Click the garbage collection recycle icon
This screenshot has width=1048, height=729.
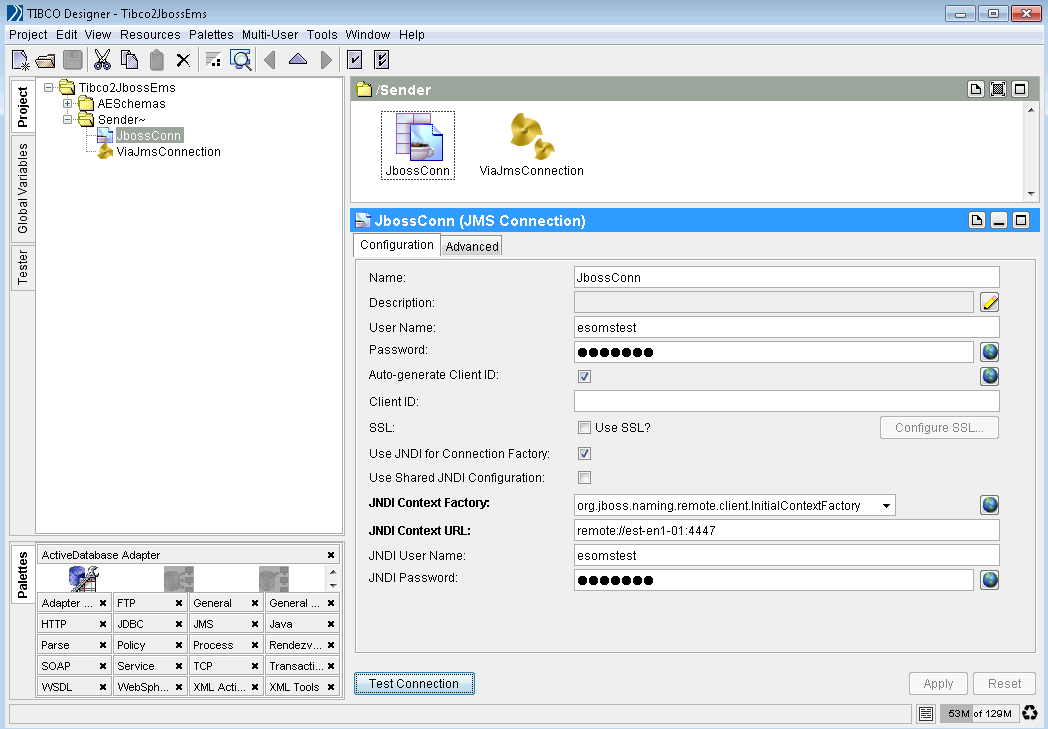pos(1030,713)
